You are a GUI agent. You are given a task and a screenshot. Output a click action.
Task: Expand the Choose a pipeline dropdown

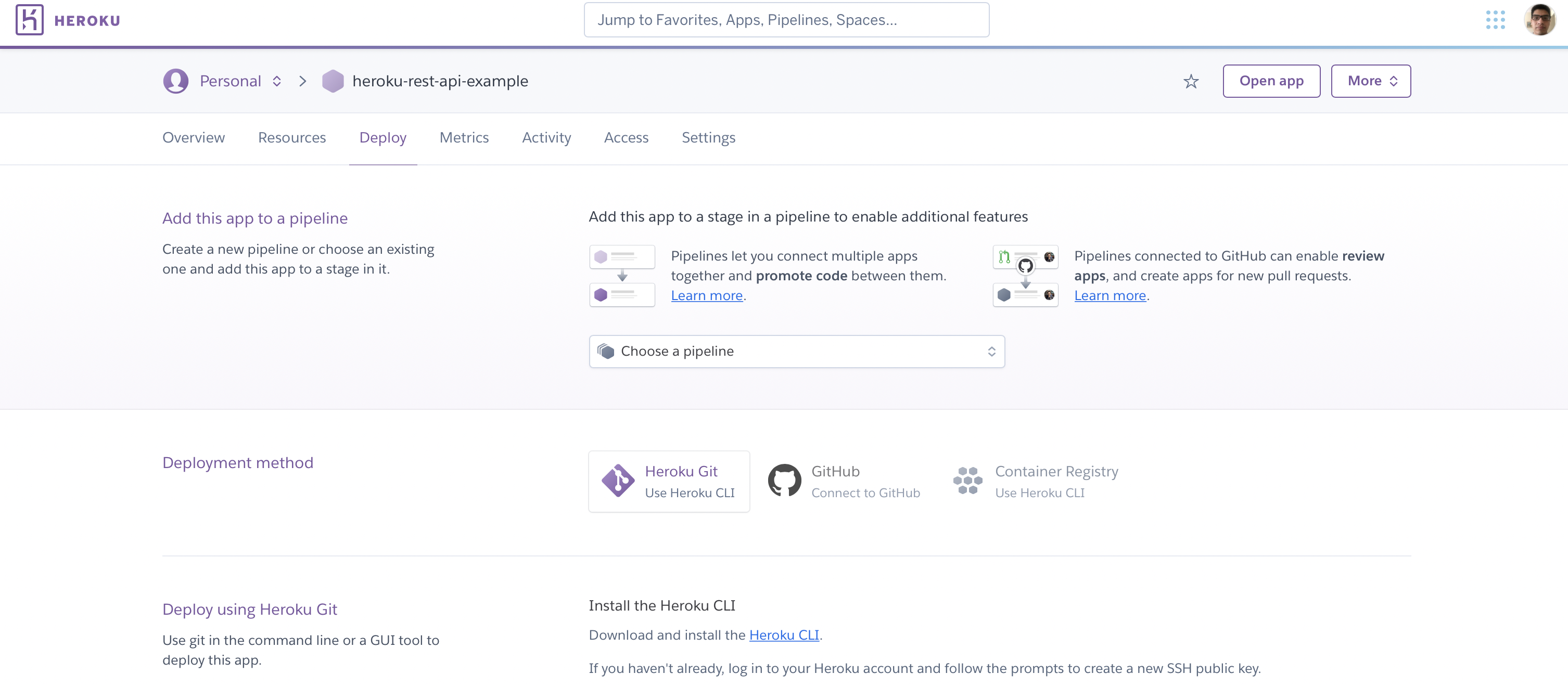[x=796, y=351]
